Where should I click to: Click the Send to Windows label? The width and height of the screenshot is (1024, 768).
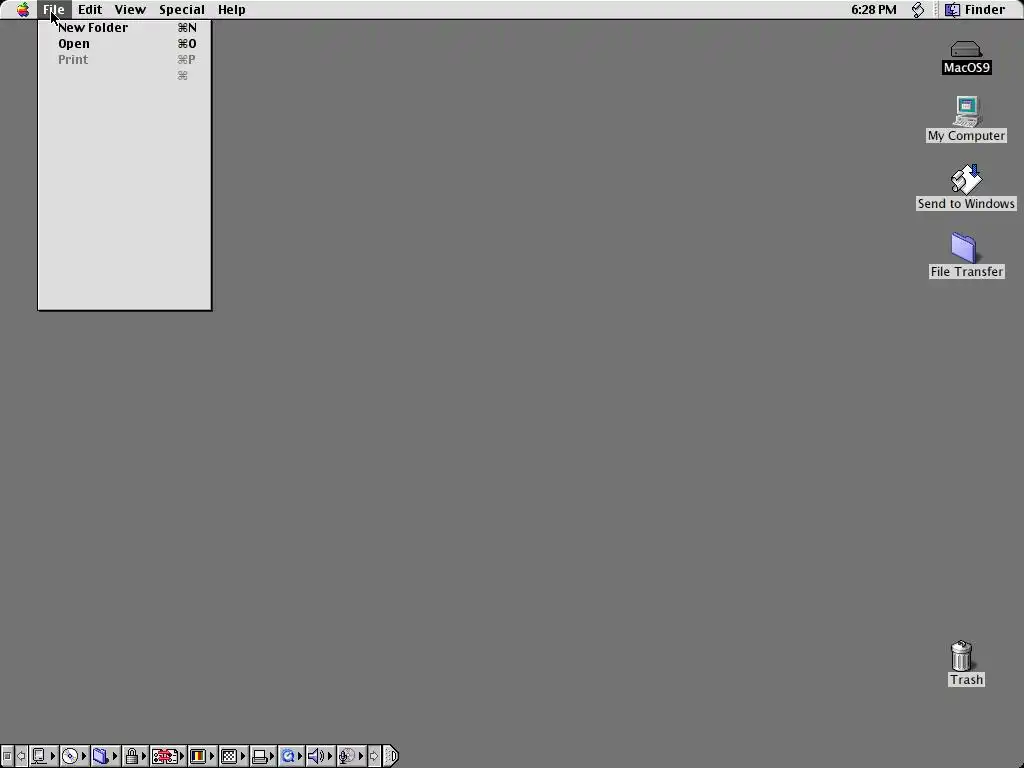[x=966, y=203]
